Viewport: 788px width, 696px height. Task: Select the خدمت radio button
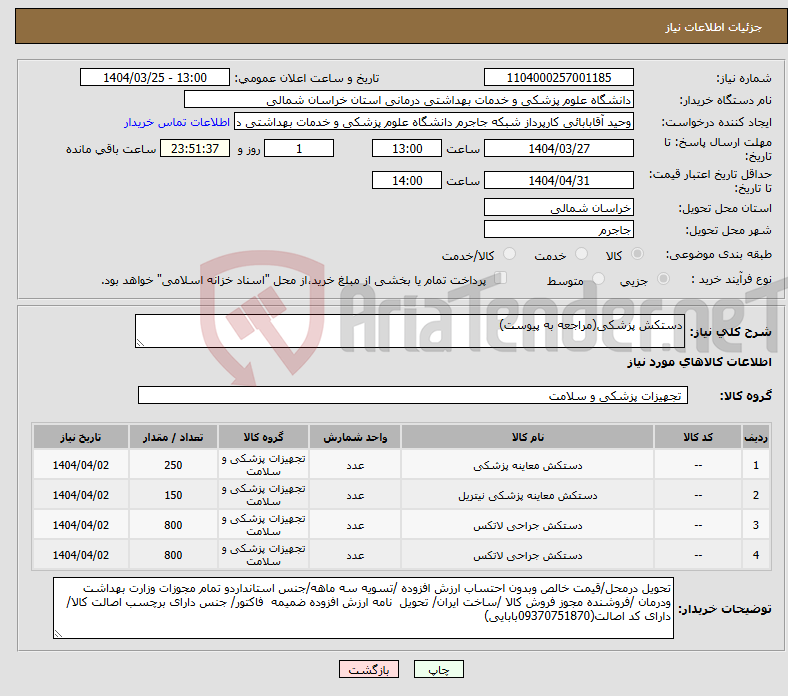(x=581, y=254)
